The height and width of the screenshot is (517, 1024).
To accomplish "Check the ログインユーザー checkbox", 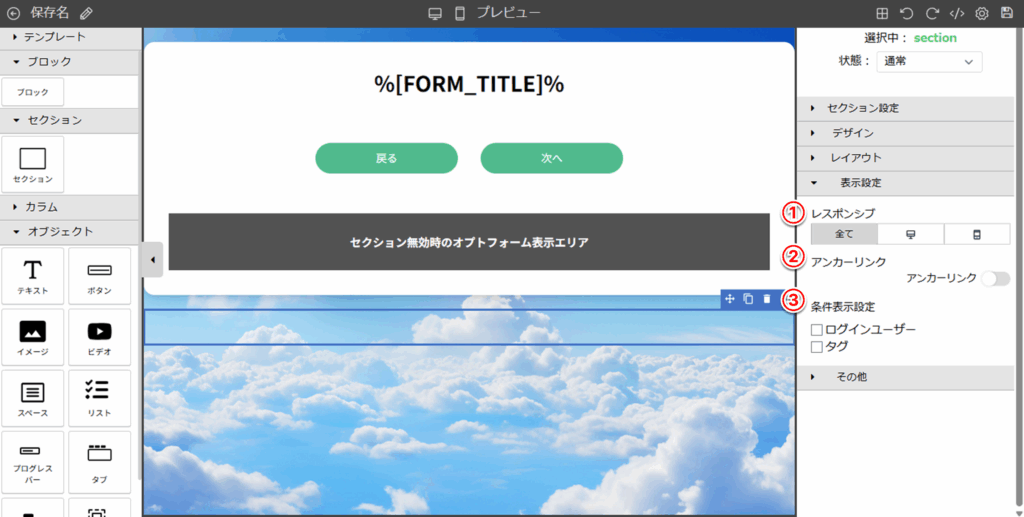I will tap(817, 329).
